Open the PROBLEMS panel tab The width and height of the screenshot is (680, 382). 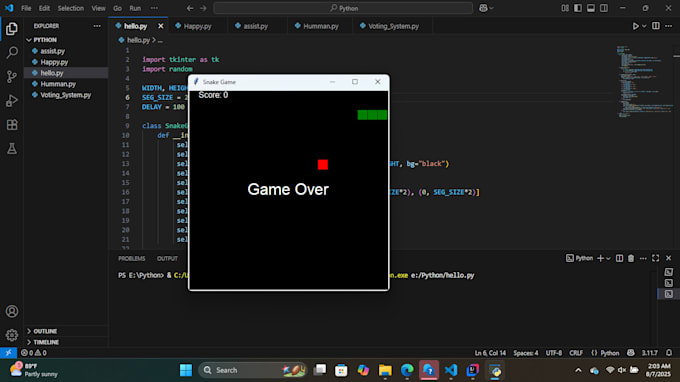tap(132, 258)
